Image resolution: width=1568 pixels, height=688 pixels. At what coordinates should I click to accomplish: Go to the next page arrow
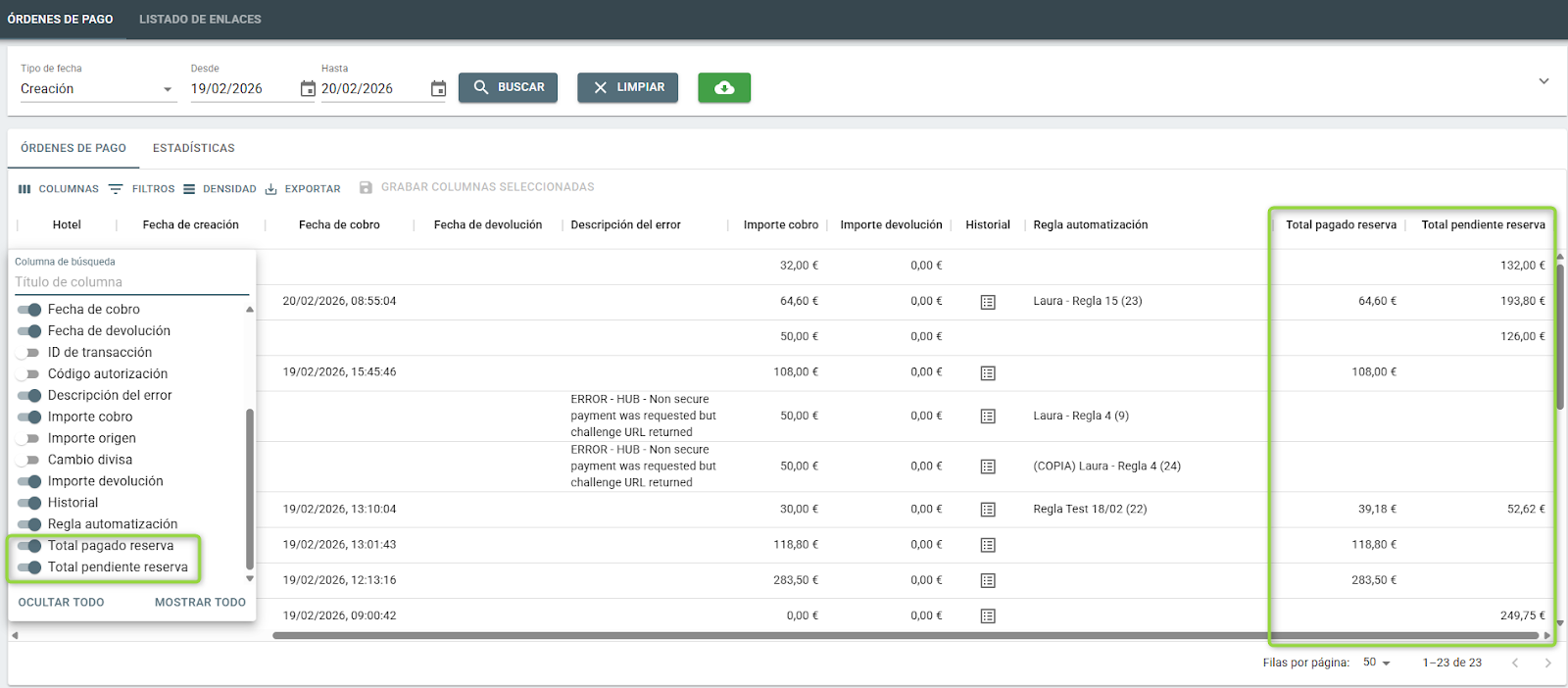pyautogui.click(x=1547, y=663)
